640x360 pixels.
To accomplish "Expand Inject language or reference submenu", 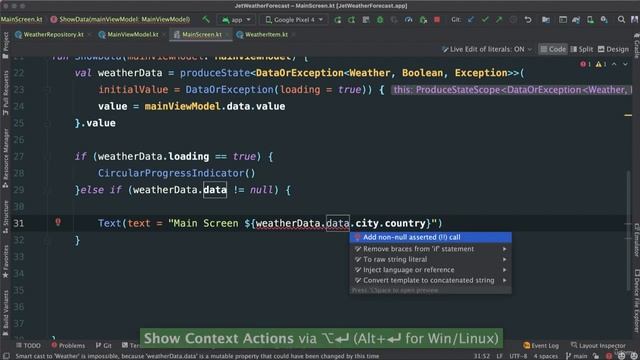I will 430,270.
